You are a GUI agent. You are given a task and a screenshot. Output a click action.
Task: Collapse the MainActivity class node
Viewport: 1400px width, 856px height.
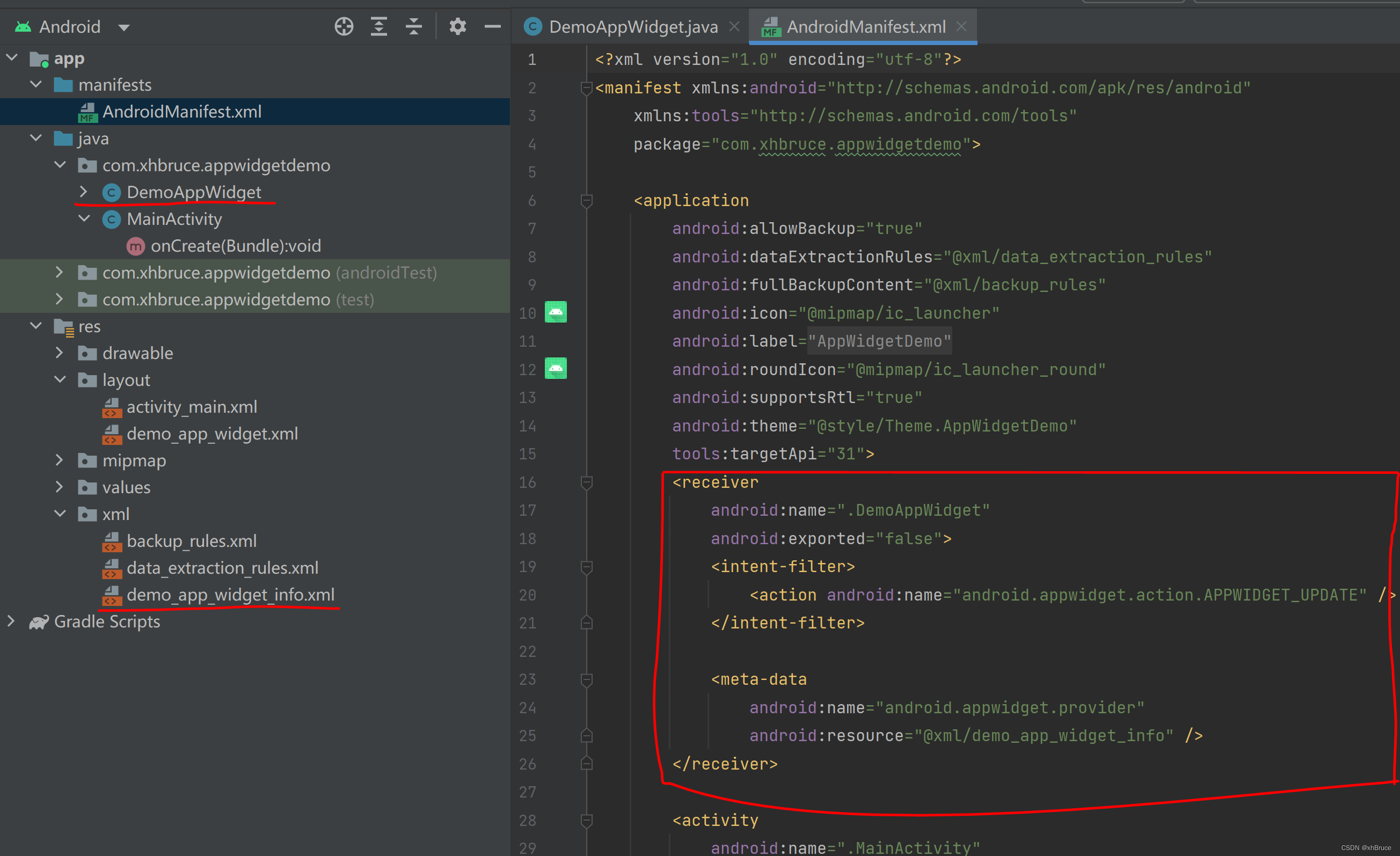tap(84, 218)
